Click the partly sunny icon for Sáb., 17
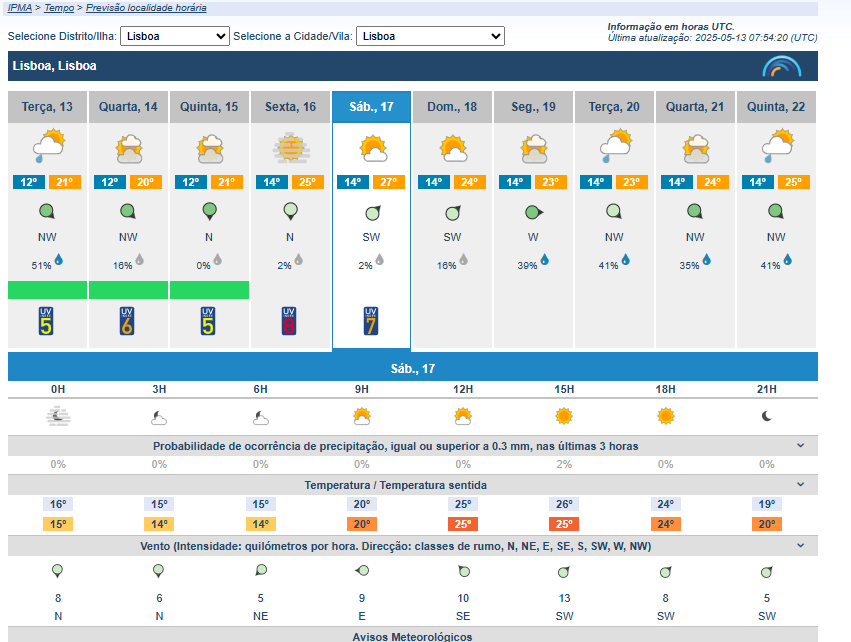This screenshot has width=851, height=642. click(373, 149)
